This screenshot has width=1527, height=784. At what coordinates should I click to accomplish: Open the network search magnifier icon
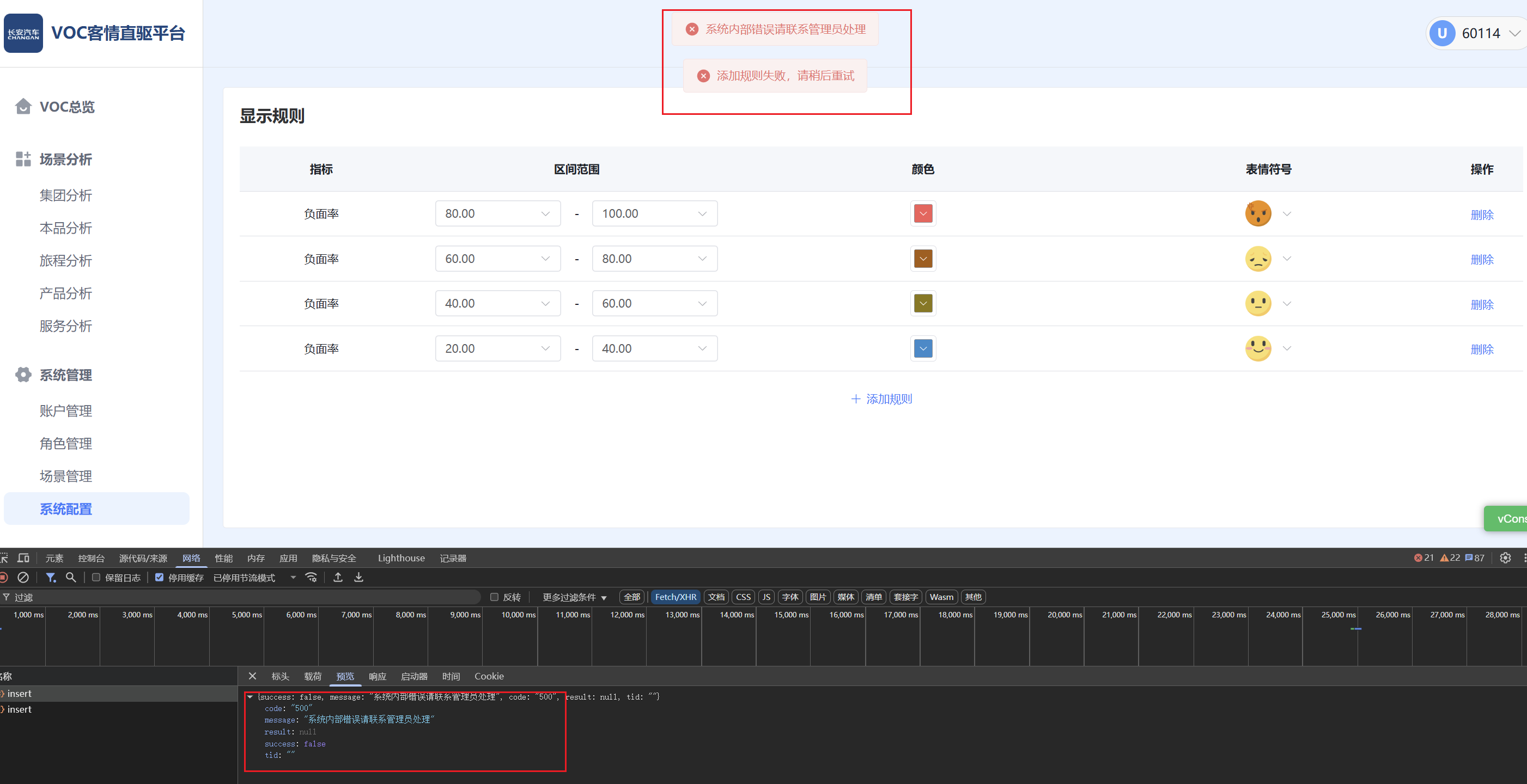click(70, 577)
